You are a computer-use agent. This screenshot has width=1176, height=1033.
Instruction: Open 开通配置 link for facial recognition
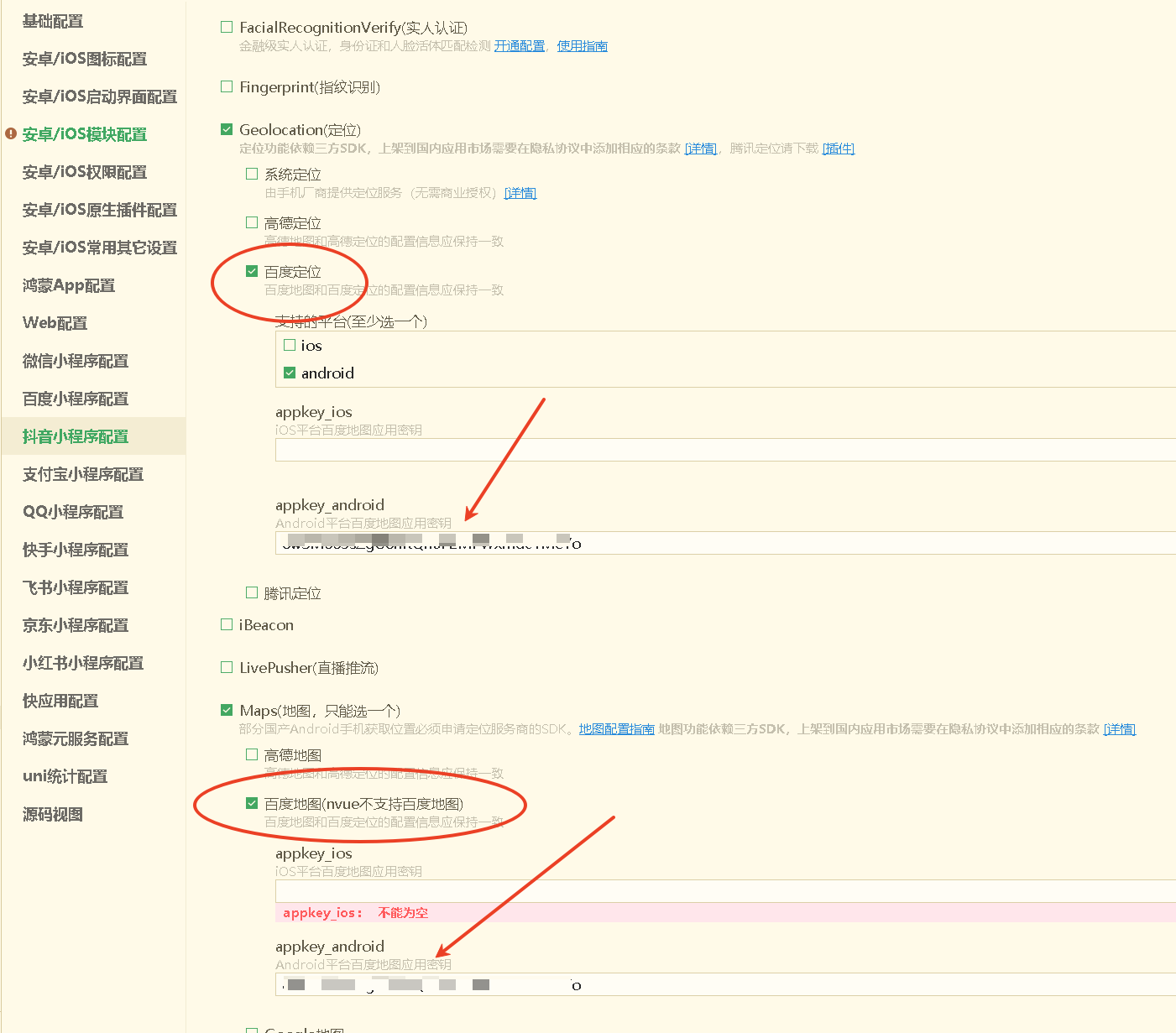pyautogui.click(x=520, y=46)
